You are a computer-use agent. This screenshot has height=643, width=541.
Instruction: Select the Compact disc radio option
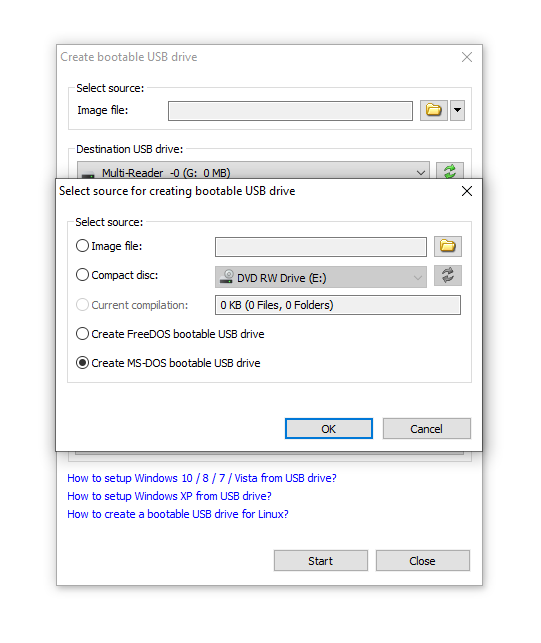click(82, 275)
